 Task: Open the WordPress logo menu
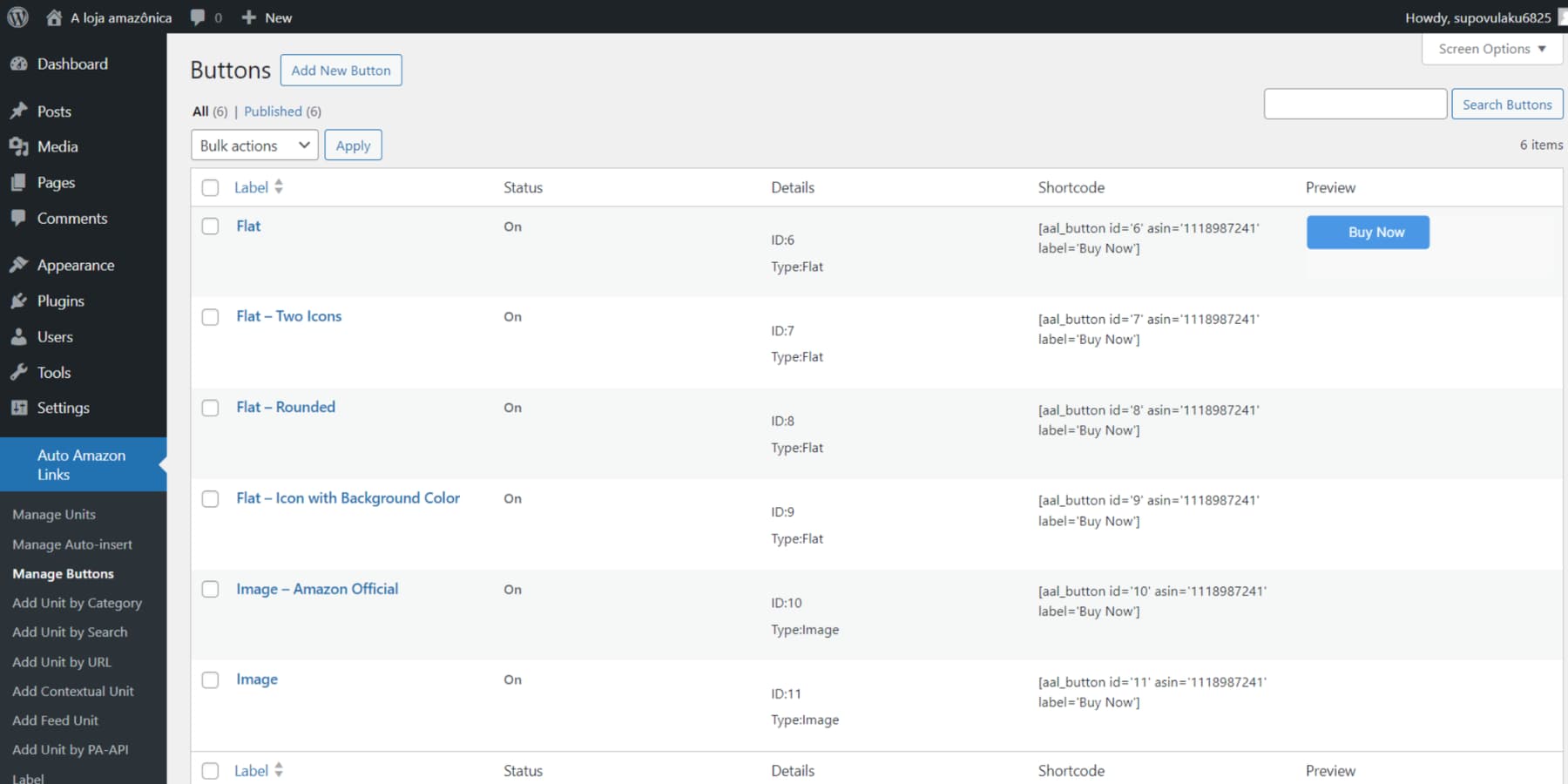point(17,17)
